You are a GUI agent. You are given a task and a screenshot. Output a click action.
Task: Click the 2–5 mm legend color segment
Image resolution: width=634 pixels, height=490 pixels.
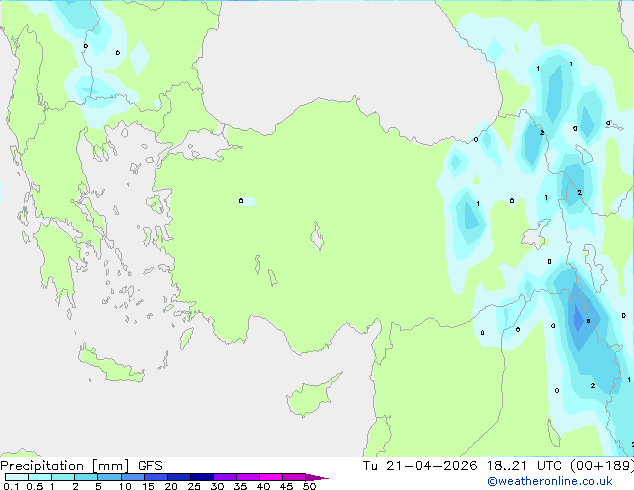(86, 477)
